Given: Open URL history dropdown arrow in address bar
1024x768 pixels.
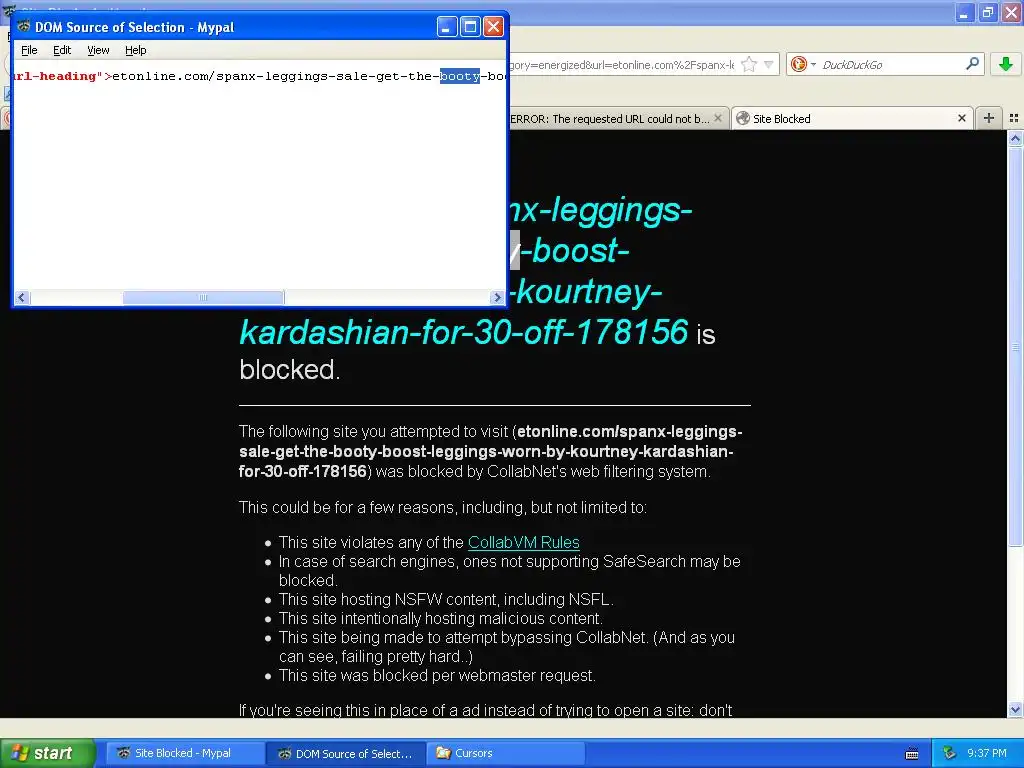Looking at the screenshot, I should click(x=769, y=64).
